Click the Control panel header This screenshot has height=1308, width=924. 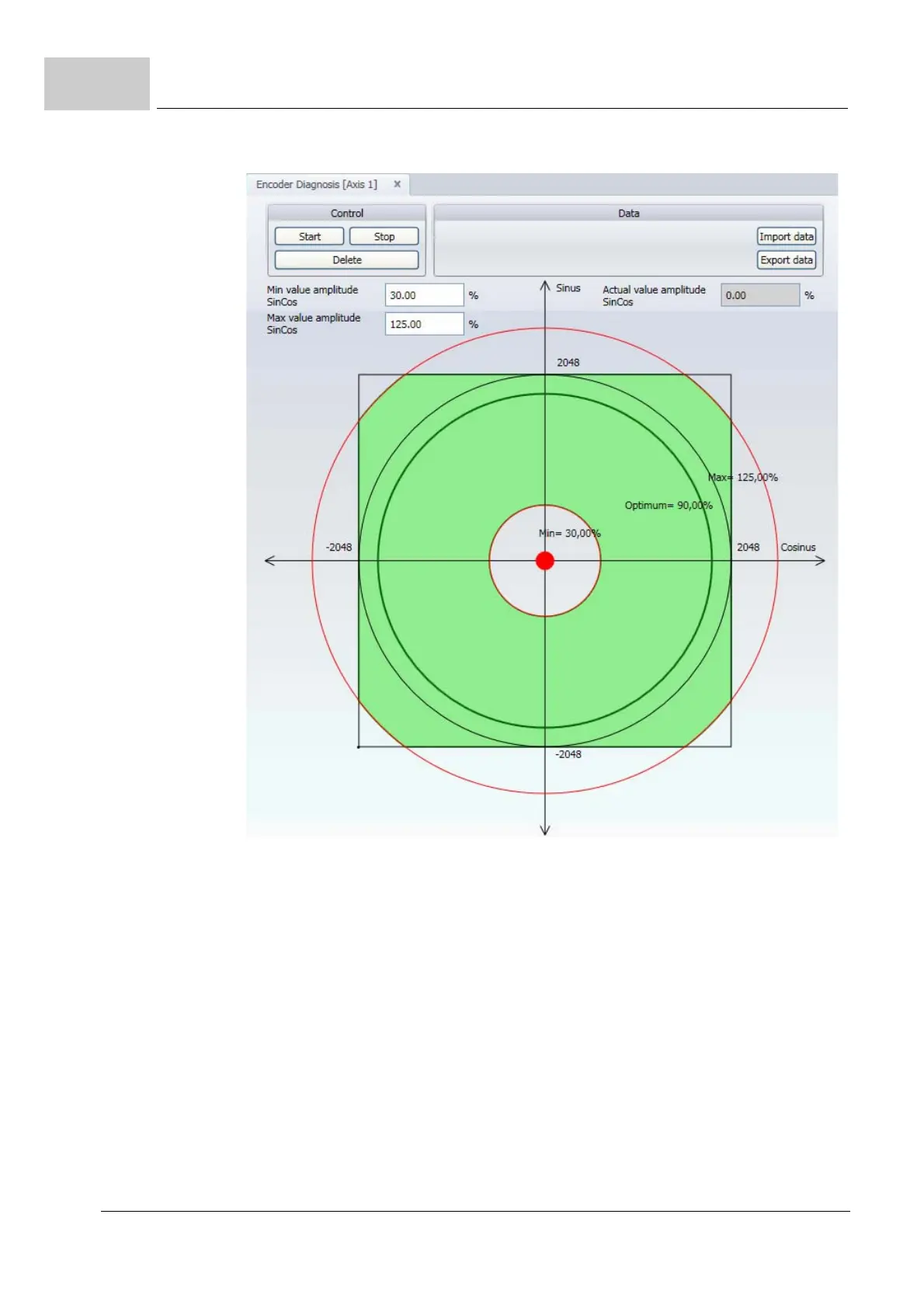(346, 213)
